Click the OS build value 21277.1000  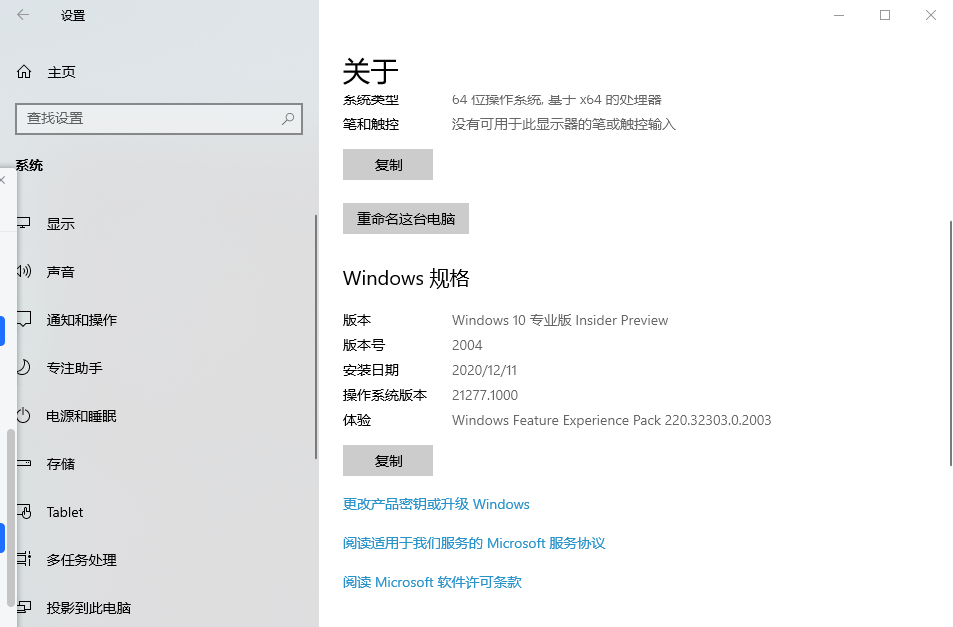pyautogui.click(x=484, y=395)
